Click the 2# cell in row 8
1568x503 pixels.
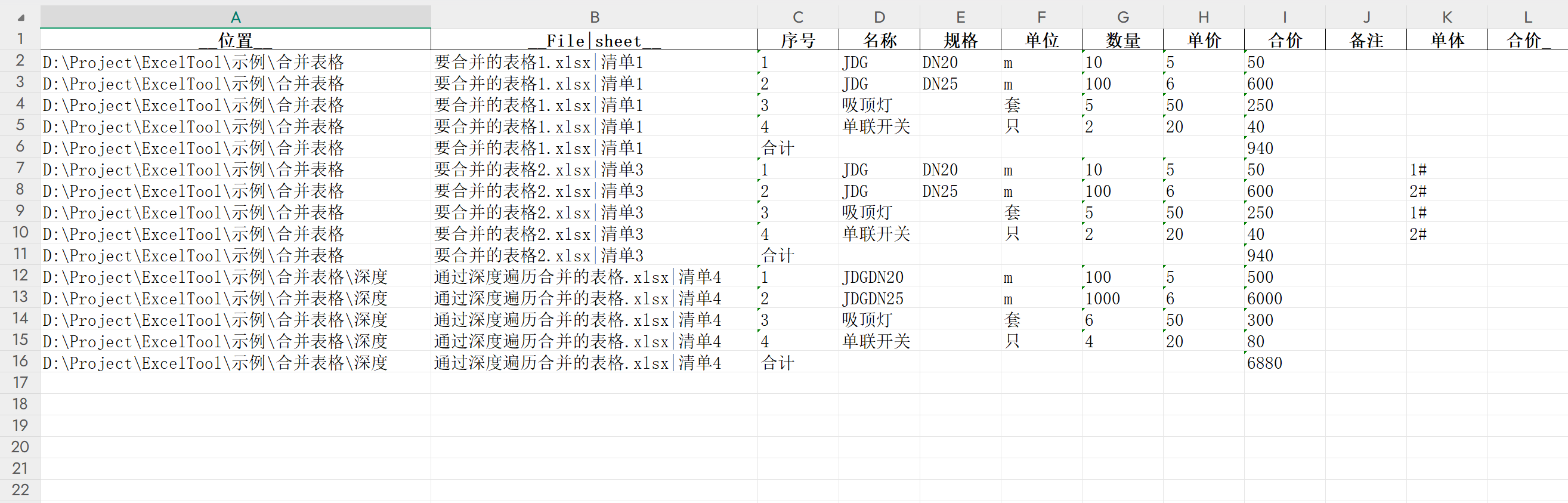(x=1447, y=191)
